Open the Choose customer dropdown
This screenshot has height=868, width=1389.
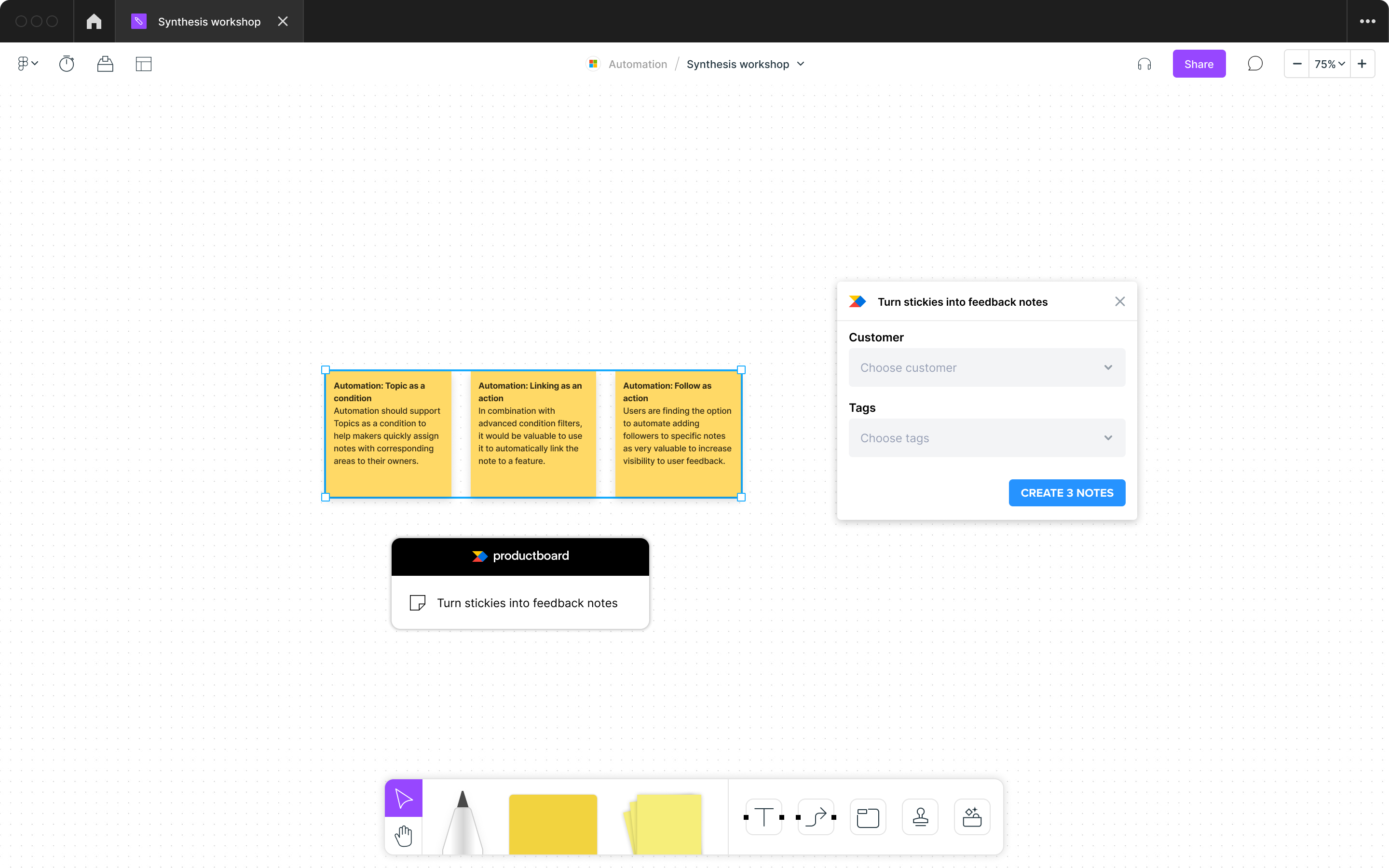coord(986,367)
